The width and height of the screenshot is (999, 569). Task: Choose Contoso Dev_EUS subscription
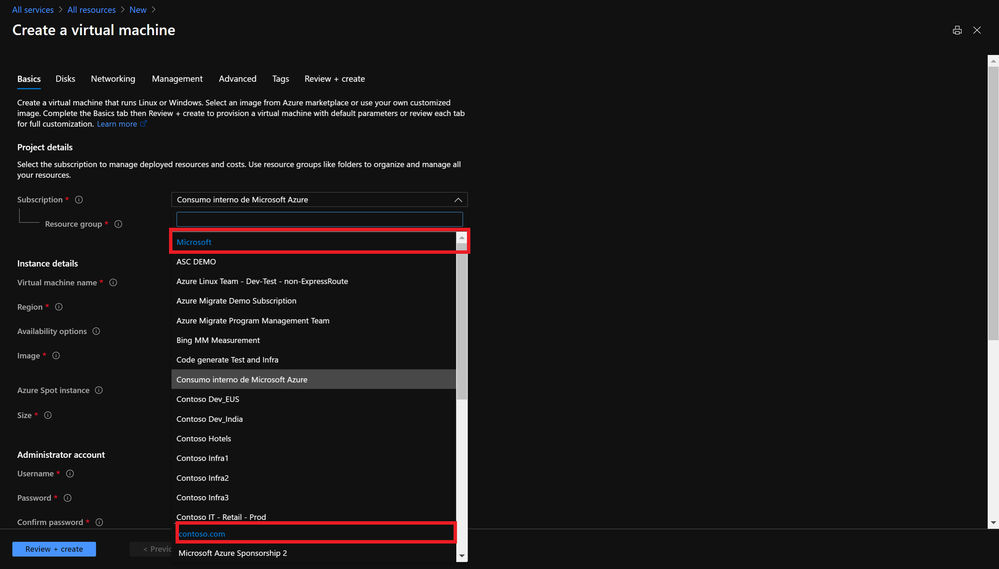(x=314, y=399)
